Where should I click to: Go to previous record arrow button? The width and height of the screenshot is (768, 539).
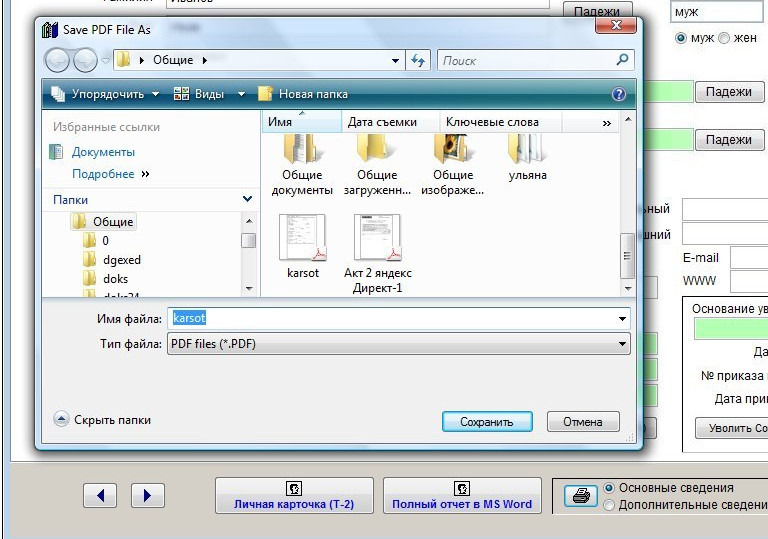click(100, 495)
